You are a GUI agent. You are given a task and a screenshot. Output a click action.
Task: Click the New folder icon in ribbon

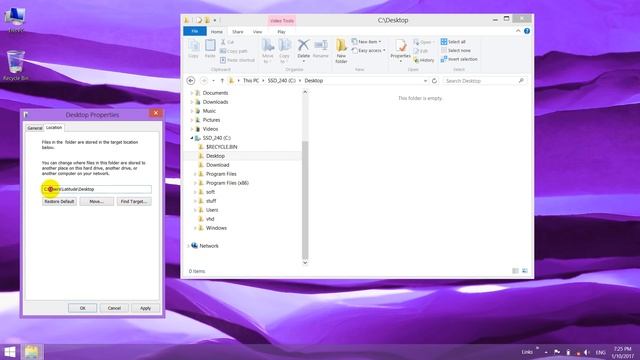[341, 51]
